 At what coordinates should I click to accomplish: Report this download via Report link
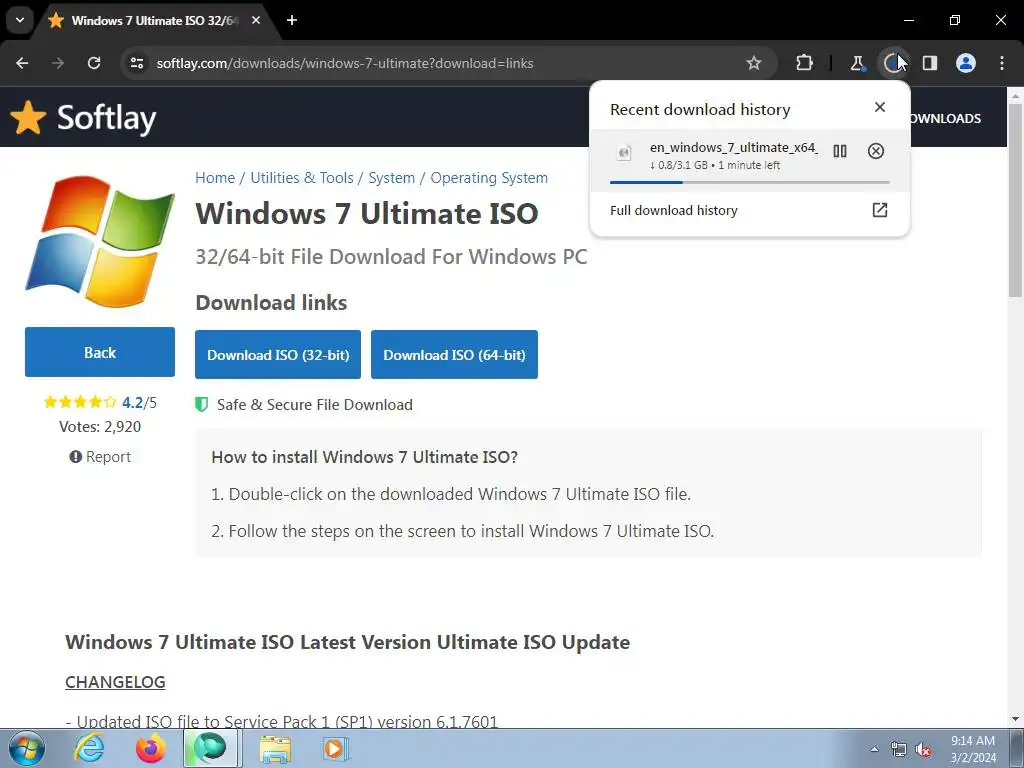[x=100, y=457]
